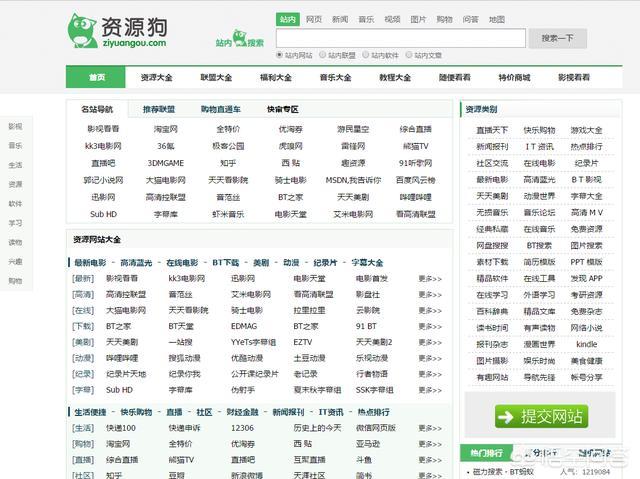
Task: Open the YYeTs字幕组 link
Action: click(253, 342)
